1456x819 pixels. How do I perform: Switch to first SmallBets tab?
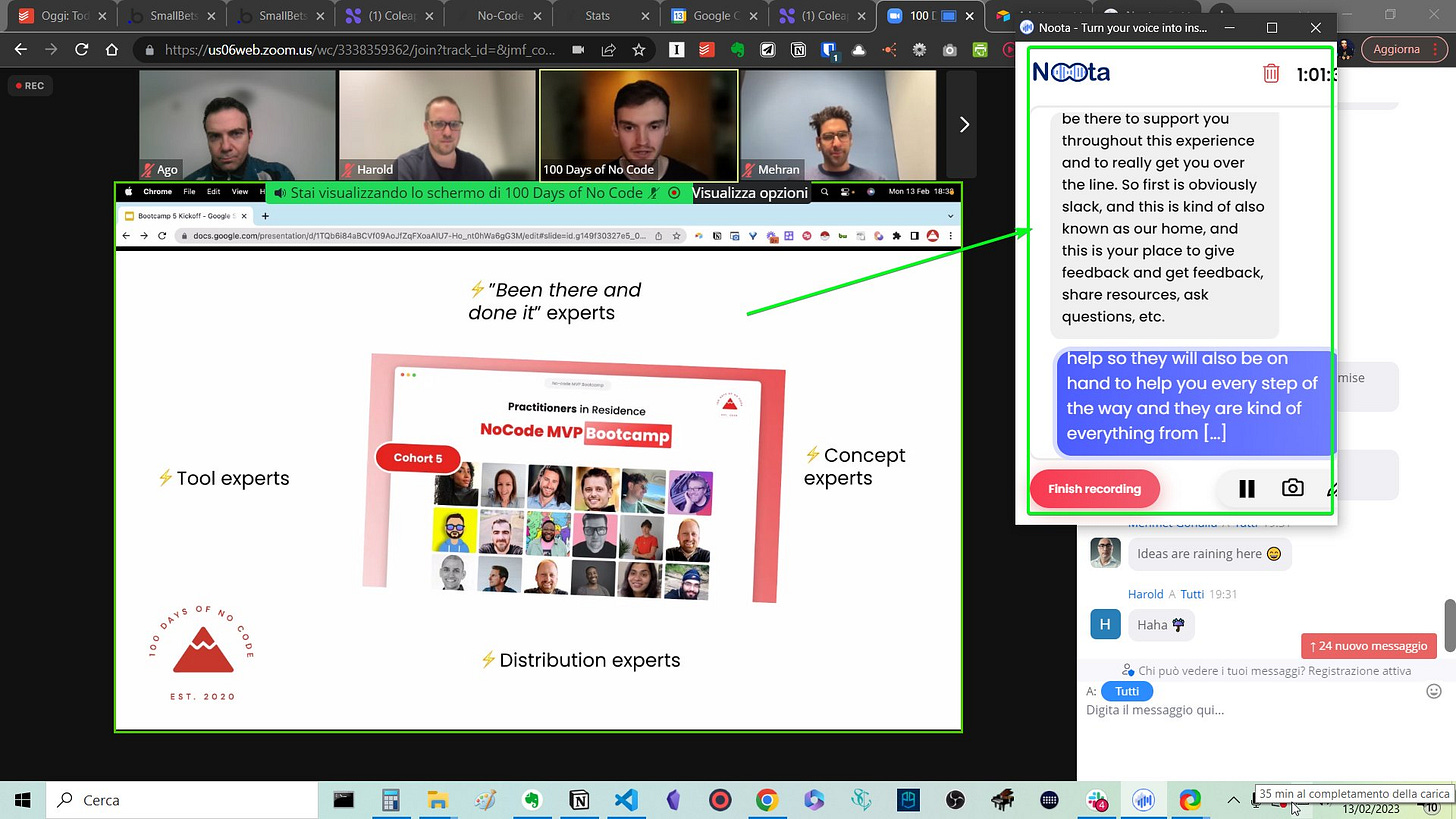170,16
